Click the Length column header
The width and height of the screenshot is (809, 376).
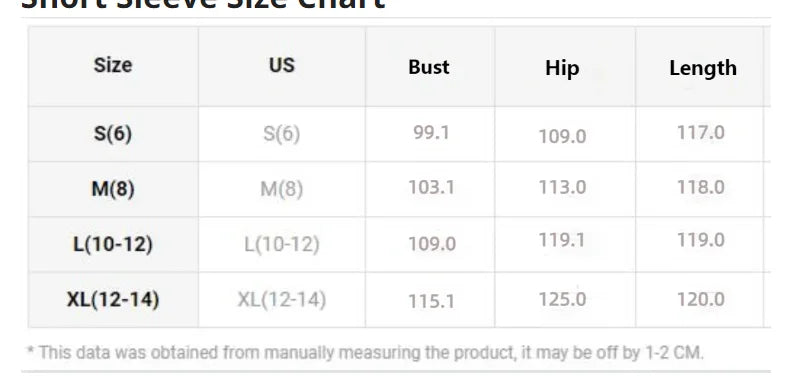click(x=703, y=68)
